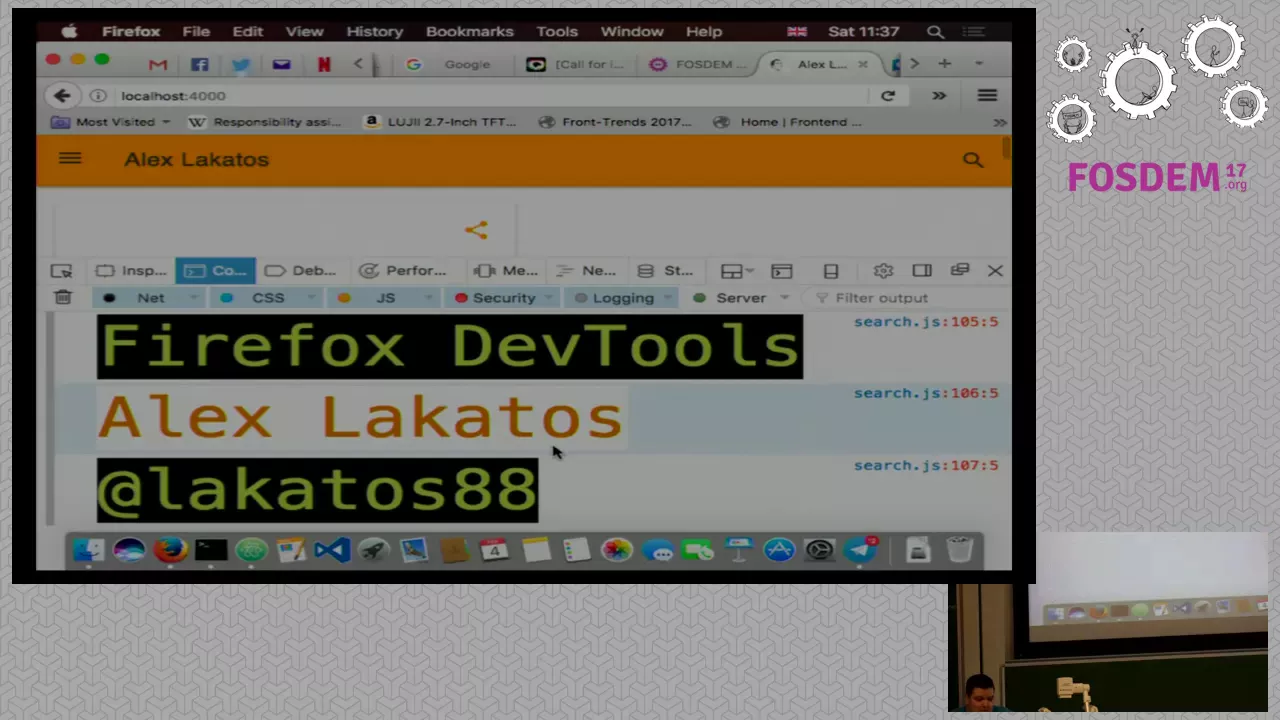Open the pinned Netflix tab
1280x720 pixels.
[x=324, y=64]
